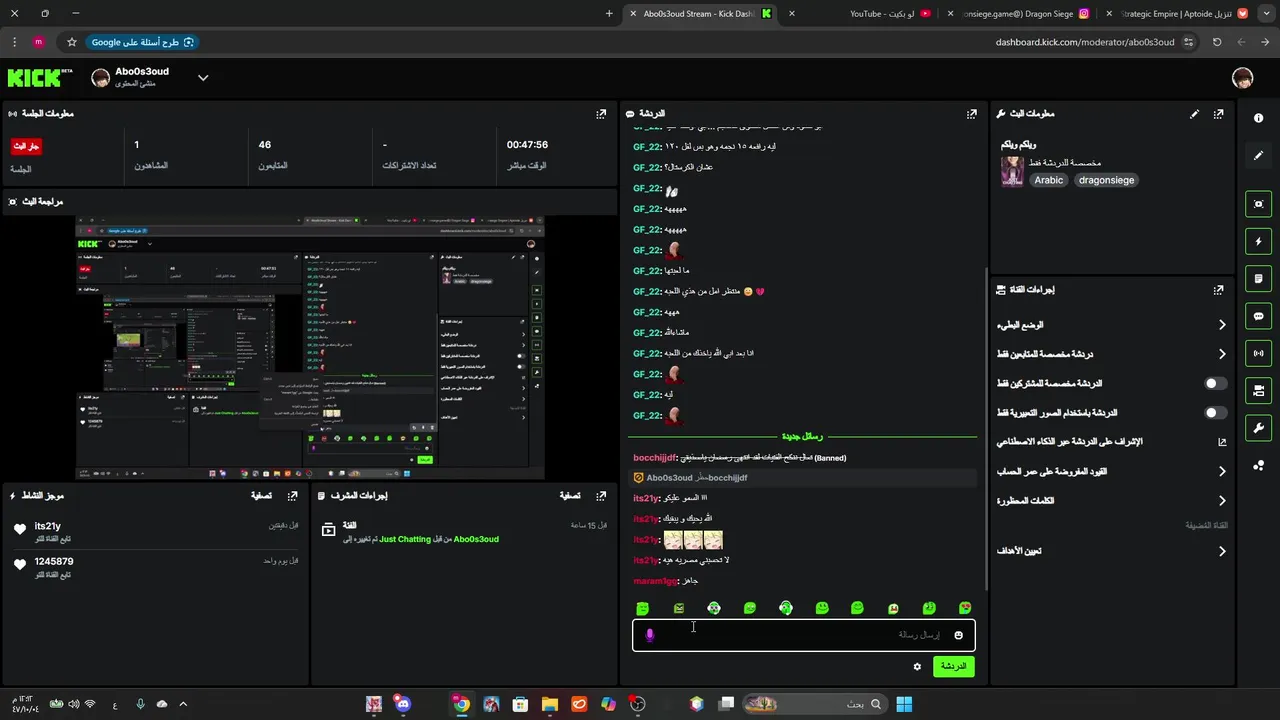Click the Arabic language tag

pos(1048,180)
